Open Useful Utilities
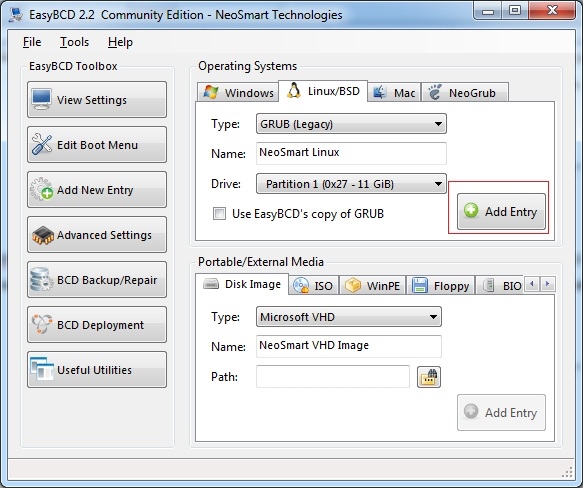Viewport: 583px width, 488px height. pyautogui.click(x=97, y=370)
